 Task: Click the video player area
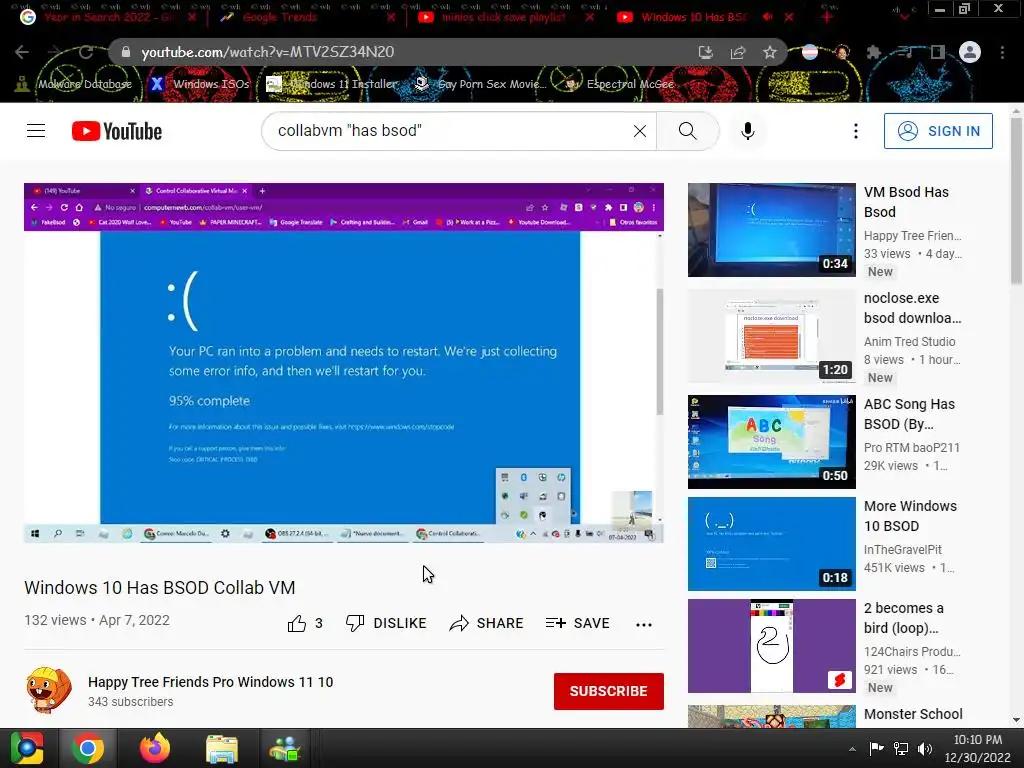point(344,363)
